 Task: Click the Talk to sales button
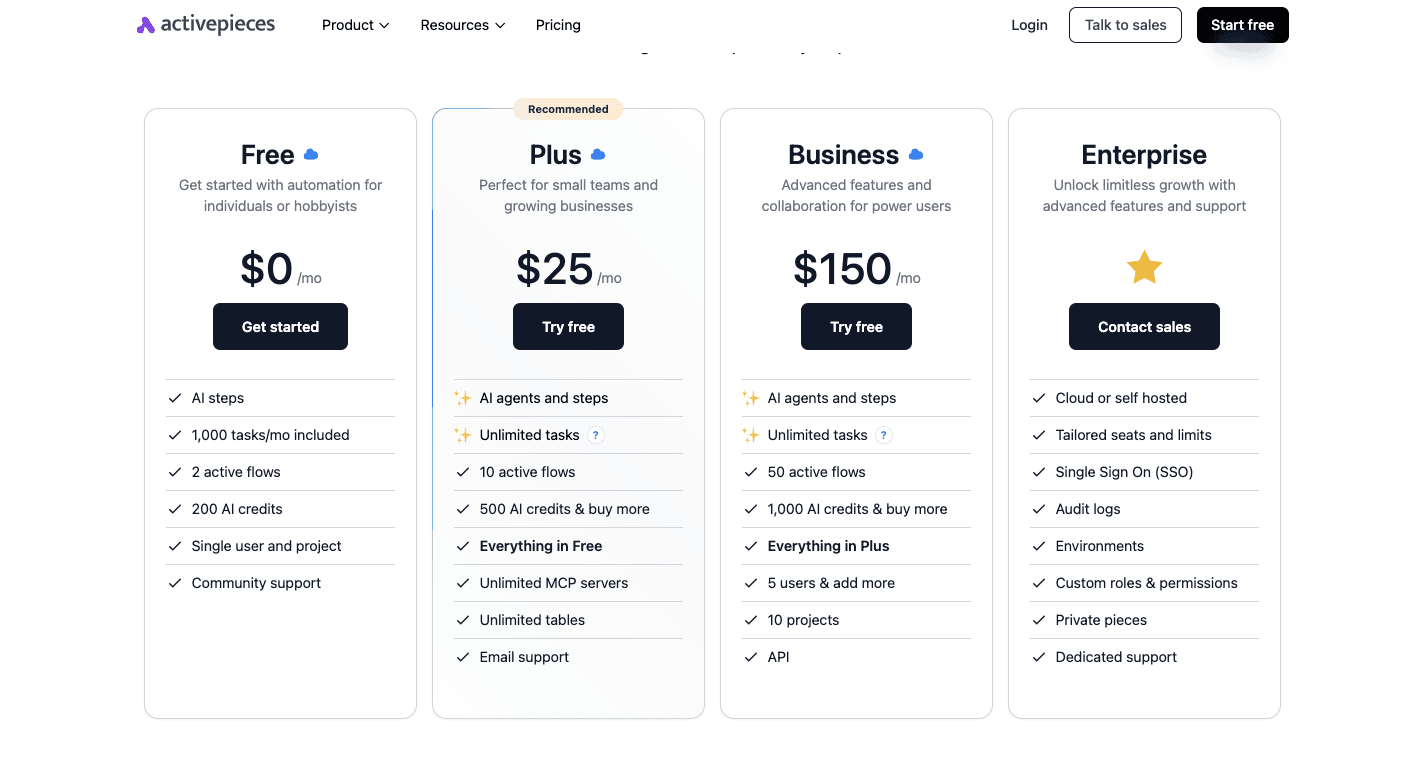1125,24
